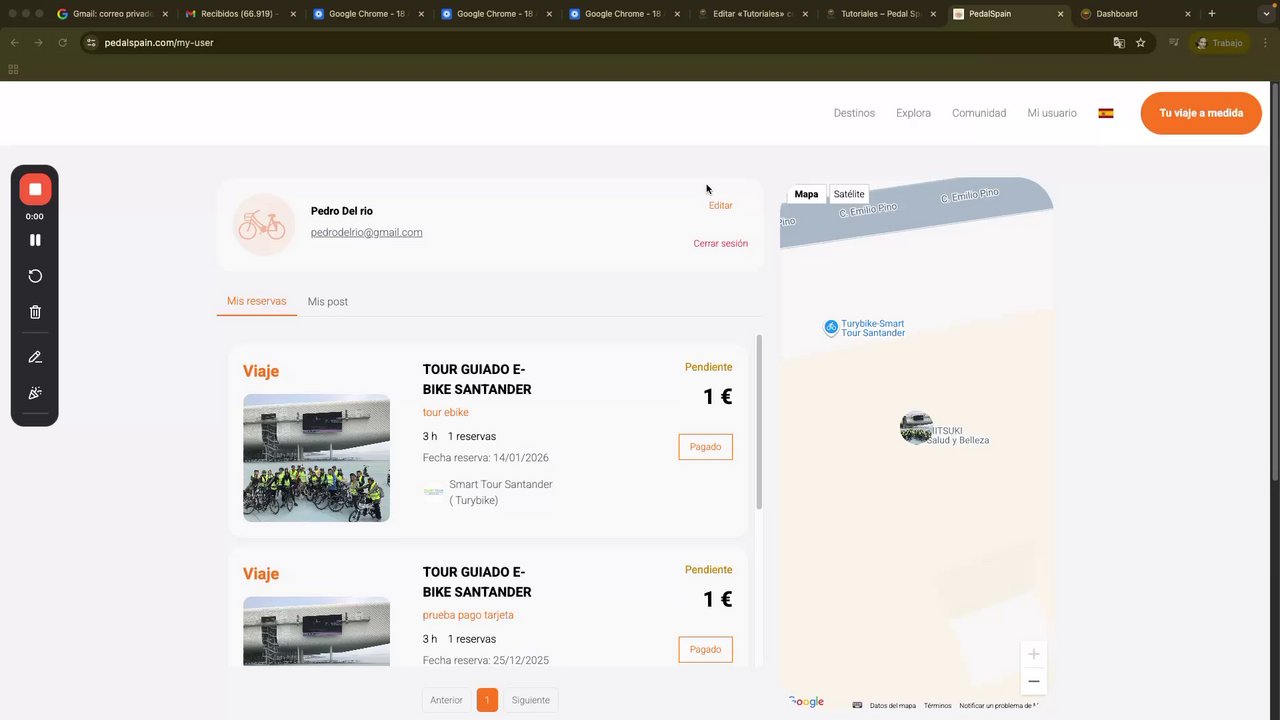1280x720 pixels.
Task: Click Cerrar sesión link
Action: [x=720, y=243]
